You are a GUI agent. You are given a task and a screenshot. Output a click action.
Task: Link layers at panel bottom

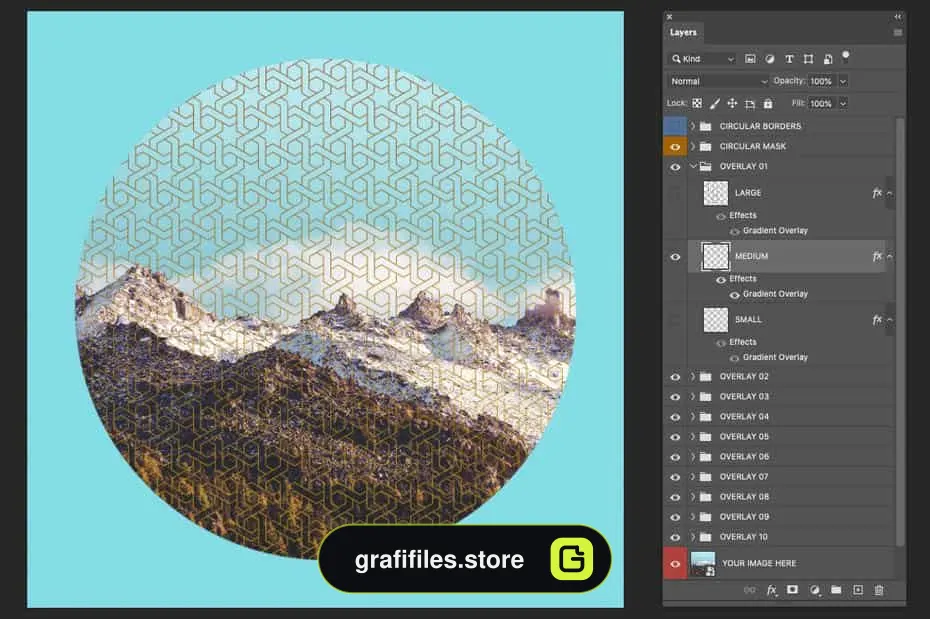pyautogui.click(x=750, y=590)
